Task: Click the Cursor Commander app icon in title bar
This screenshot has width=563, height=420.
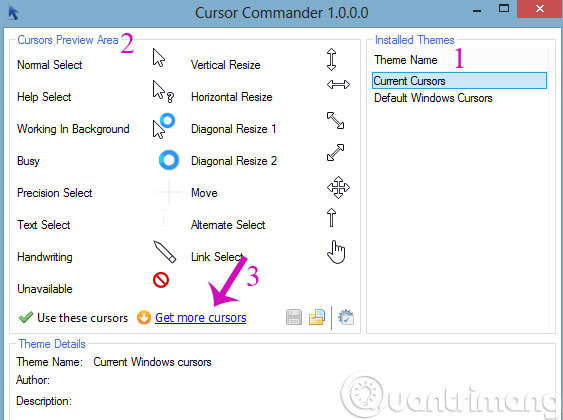Action: tap(14, 14)
